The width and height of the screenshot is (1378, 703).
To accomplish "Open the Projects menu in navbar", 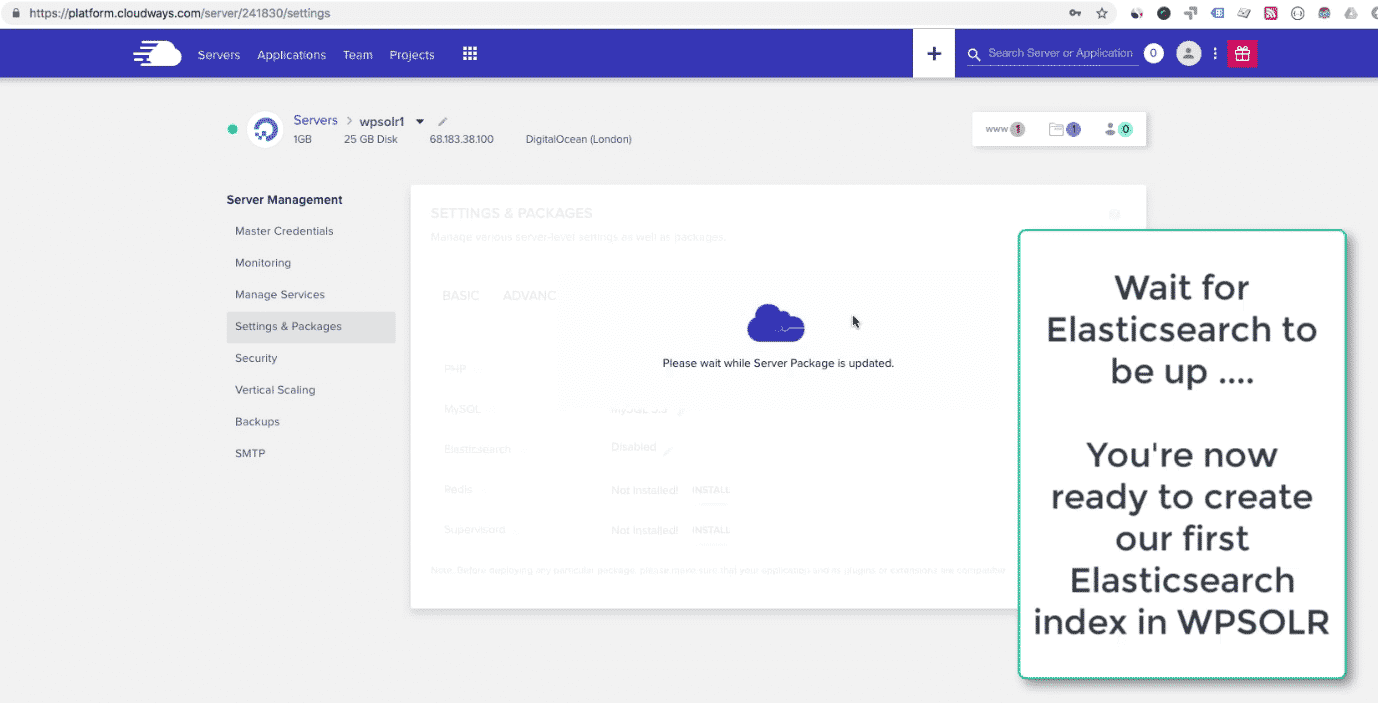I will click(x=412, y=55).
